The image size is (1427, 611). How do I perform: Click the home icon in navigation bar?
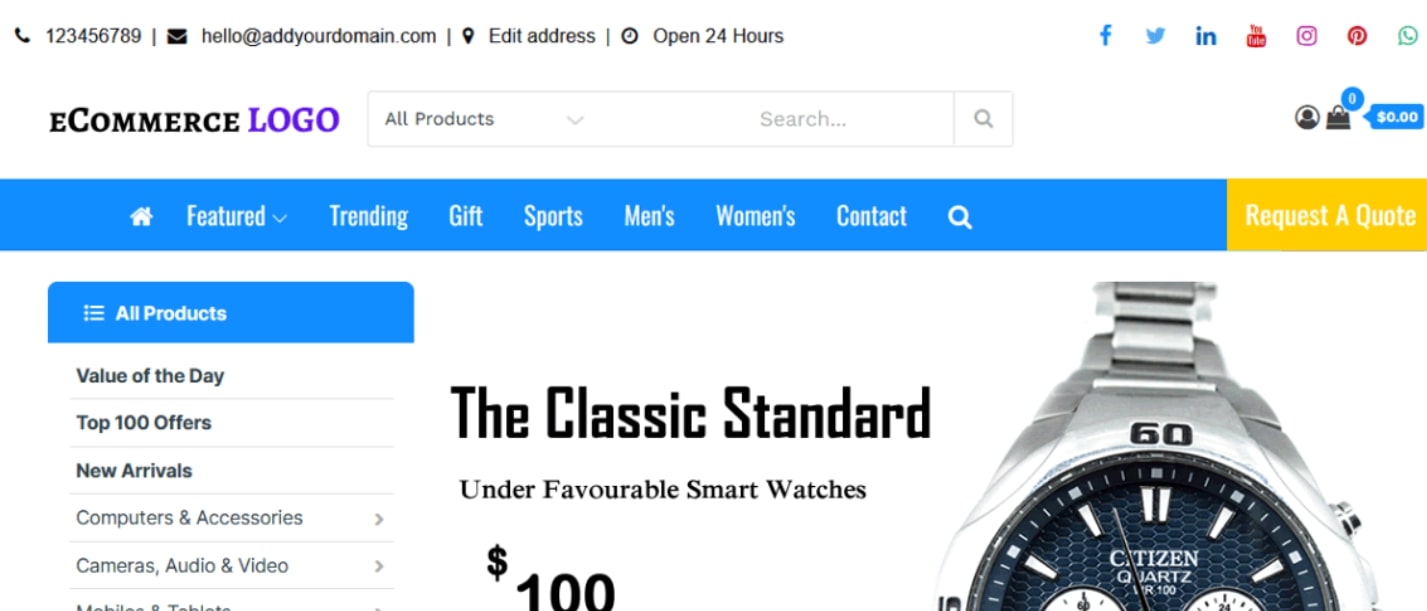141,216
